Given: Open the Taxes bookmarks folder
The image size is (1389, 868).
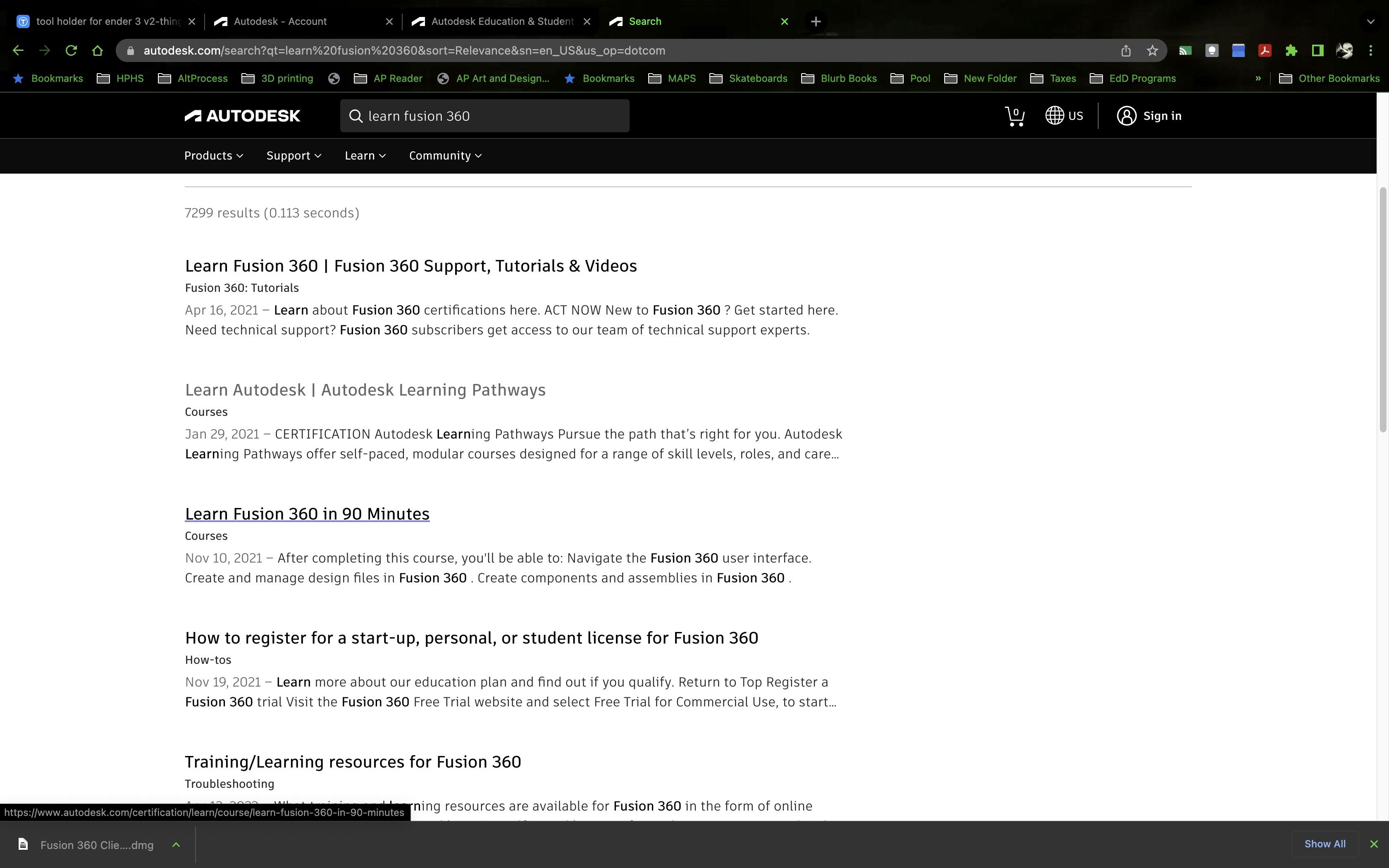Looking at the screenshot, I should 1053,78.
